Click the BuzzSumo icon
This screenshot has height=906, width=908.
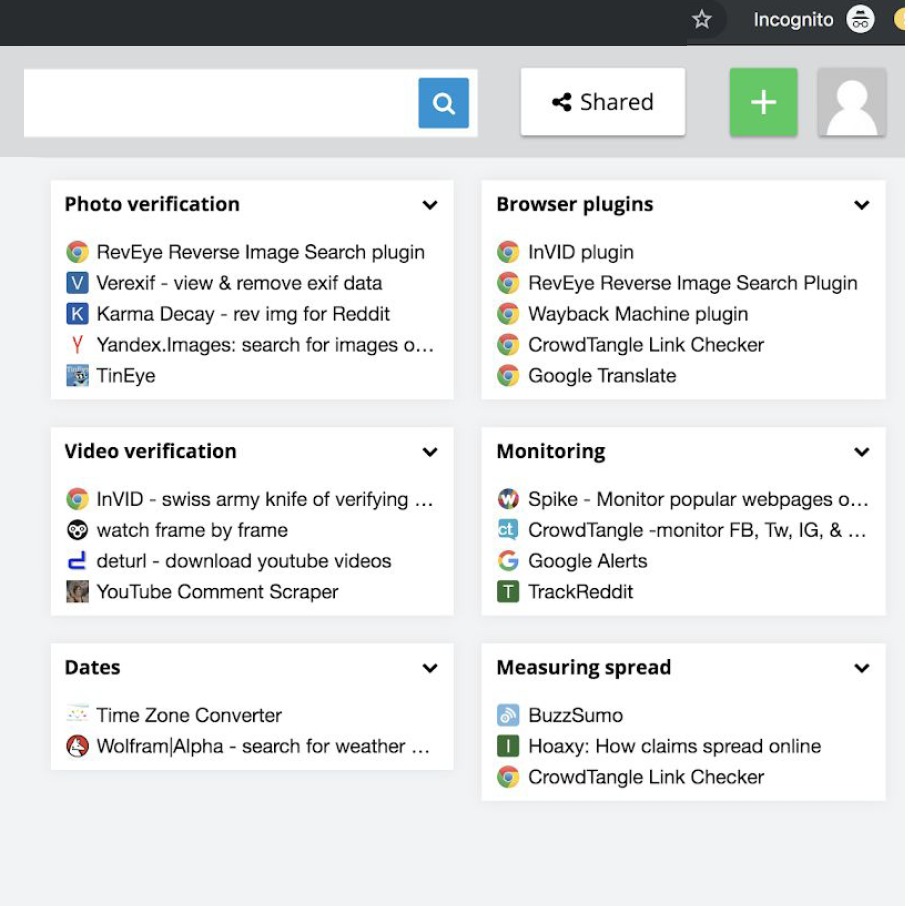[508, 715]
